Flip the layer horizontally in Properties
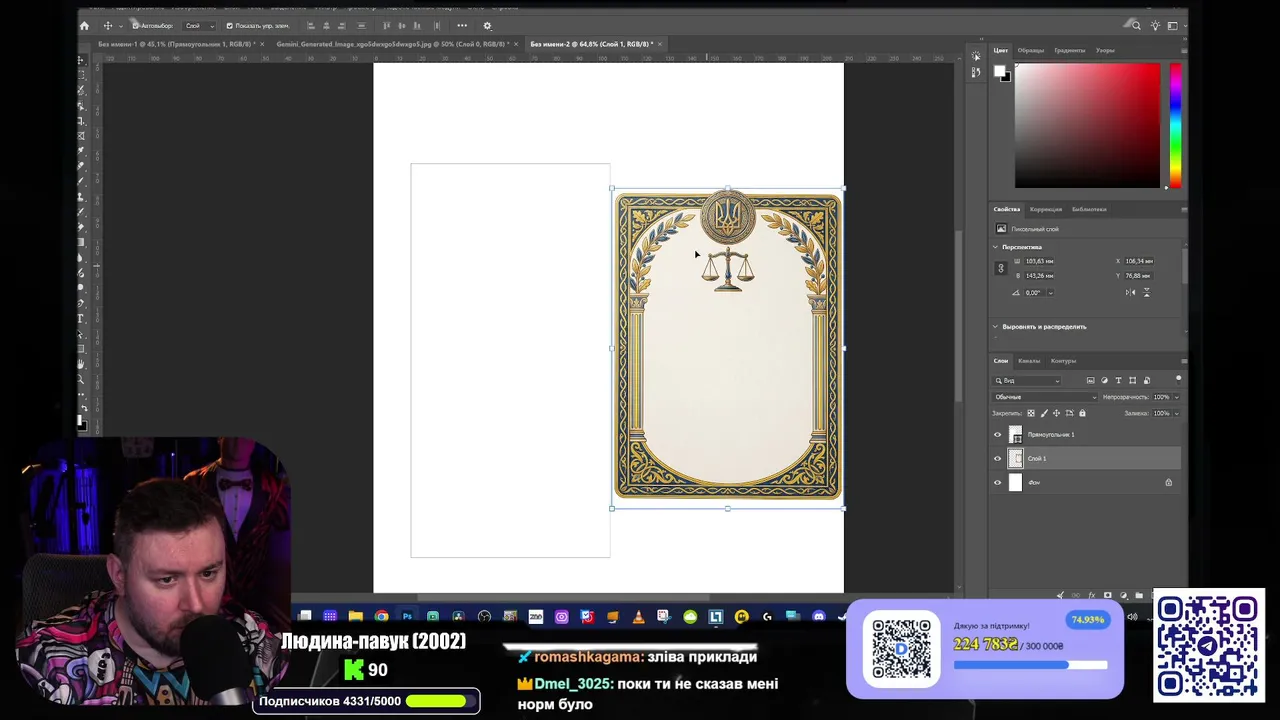The height and width of the screenshot is (720, 1280). point(1130,292)
